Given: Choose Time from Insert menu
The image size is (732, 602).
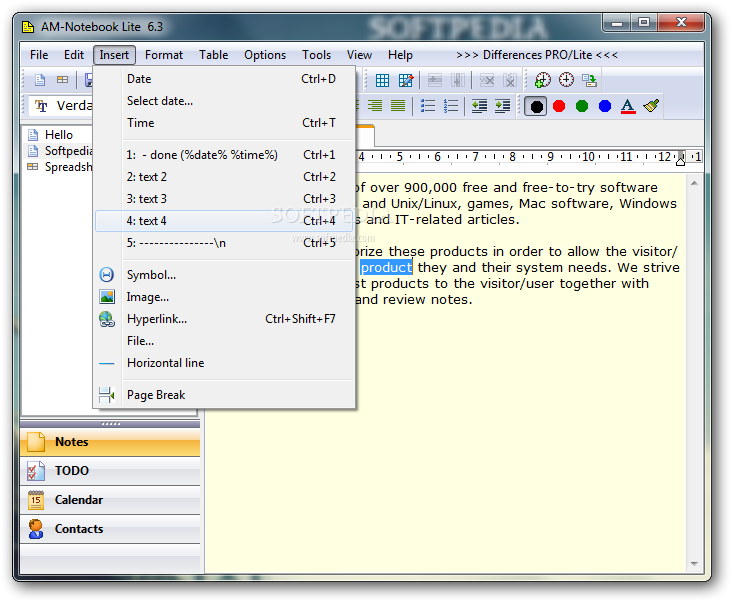Looking at the screenshot, I should [x=224, y=123].
